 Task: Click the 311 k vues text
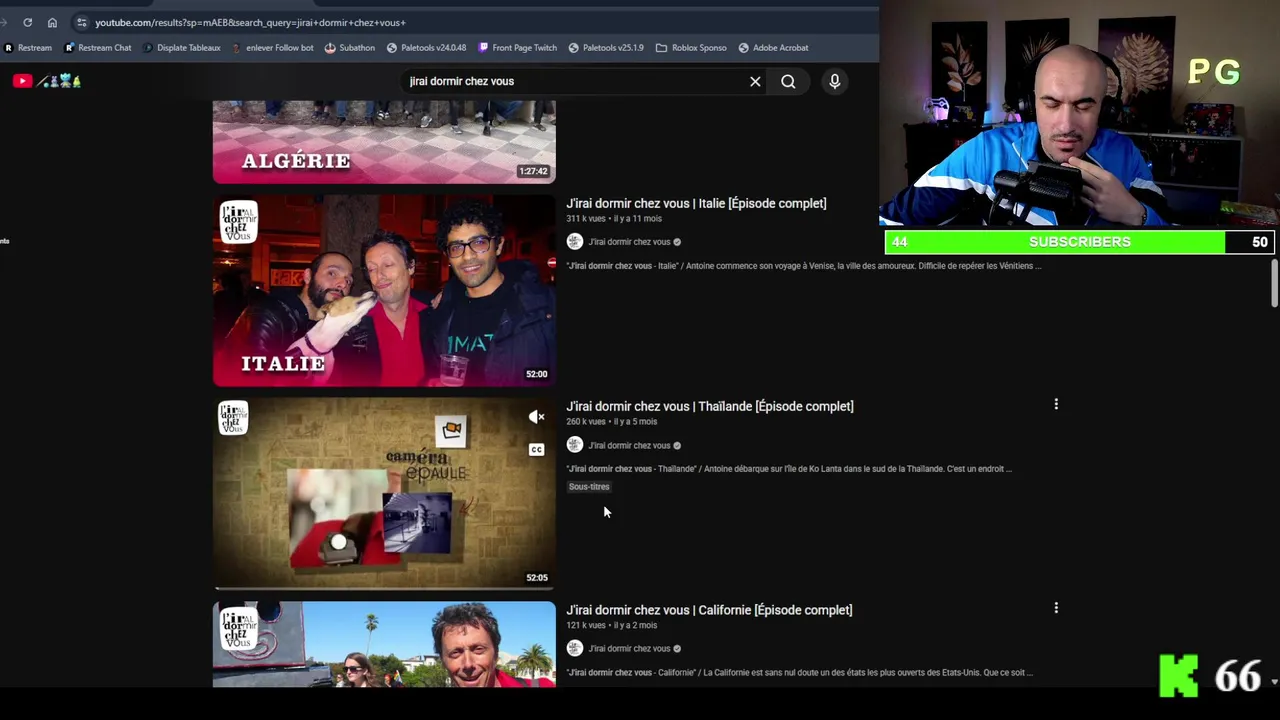click(x=586, y=218)
